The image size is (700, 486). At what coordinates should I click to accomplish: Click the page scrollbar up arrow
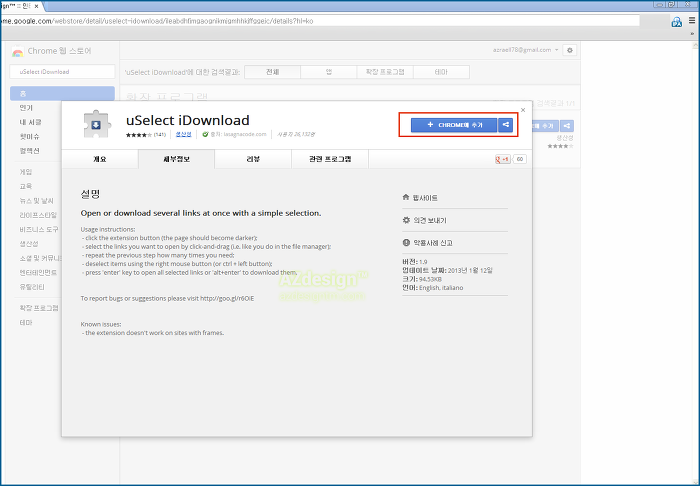click(x=696, y=46)
